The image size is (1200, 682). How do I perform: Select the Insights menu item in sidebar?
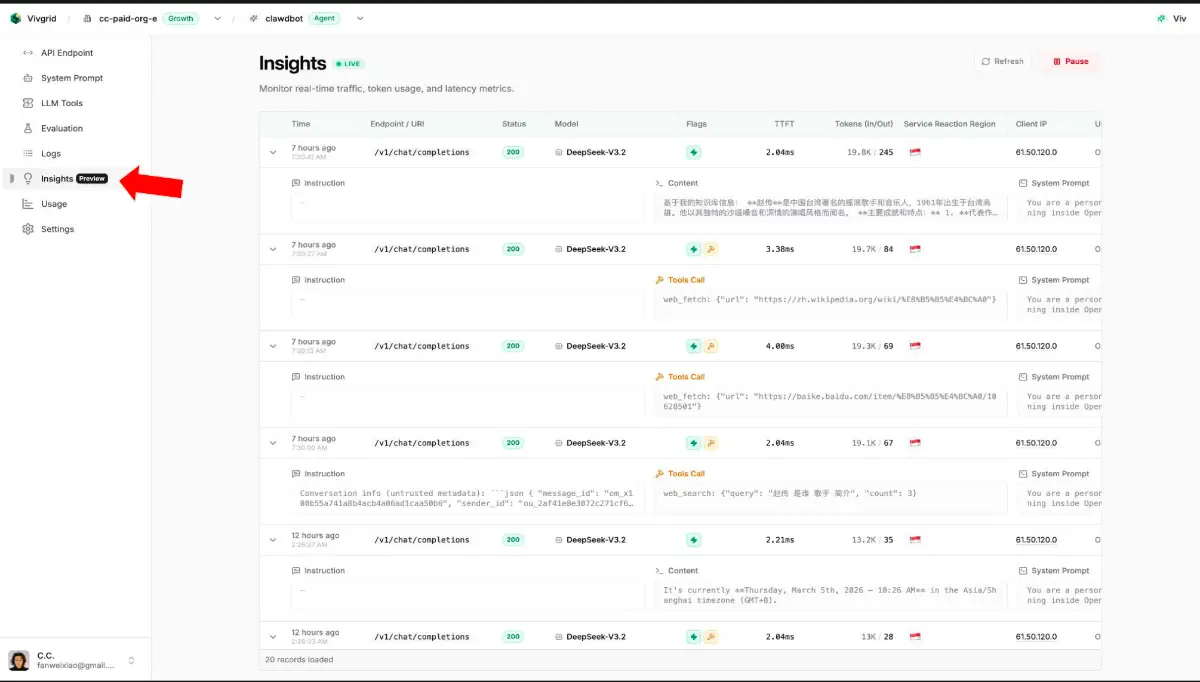[56, 178]
